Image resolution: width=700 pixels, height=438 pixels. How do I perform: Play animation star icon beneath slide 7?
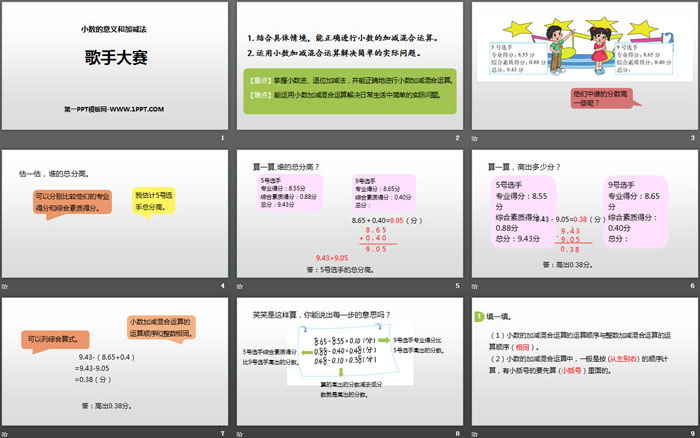[x=4, y=434]
